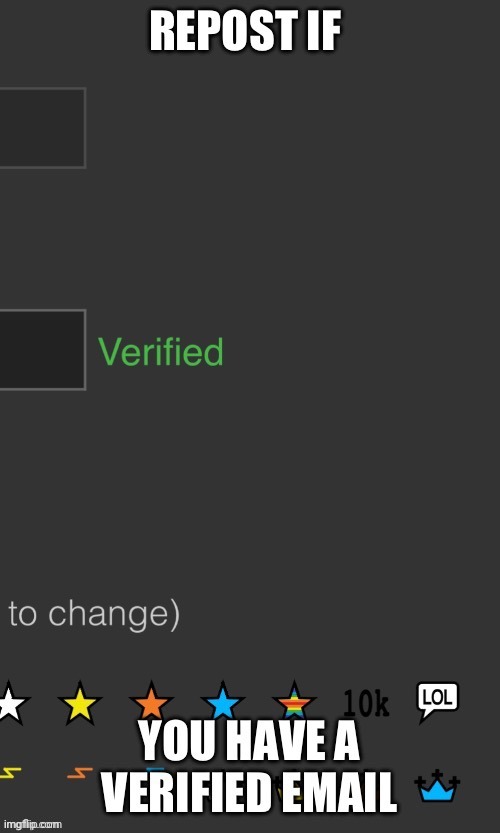Click the REPOST IF caption text
The width and height of the screenshot is (500, 833).
tap(245, 31)
